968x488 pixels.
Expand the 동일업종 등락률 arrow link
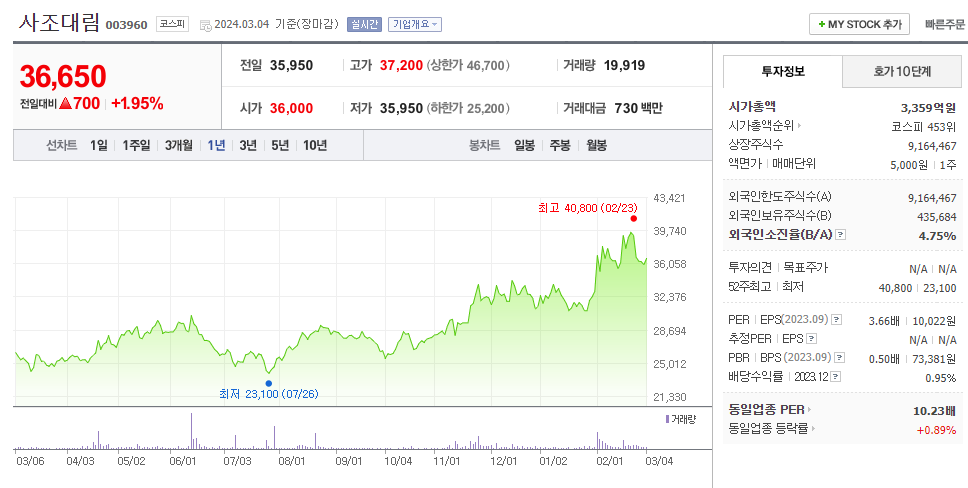[813, 428]
